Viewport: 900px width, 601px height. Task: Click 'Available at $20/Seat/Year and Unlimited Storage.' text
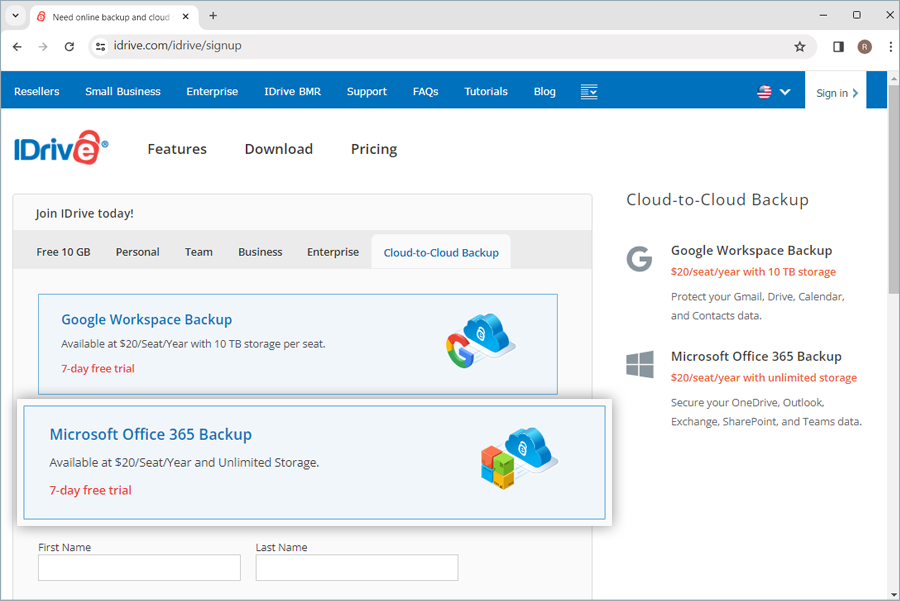click(x=184, y=463)
